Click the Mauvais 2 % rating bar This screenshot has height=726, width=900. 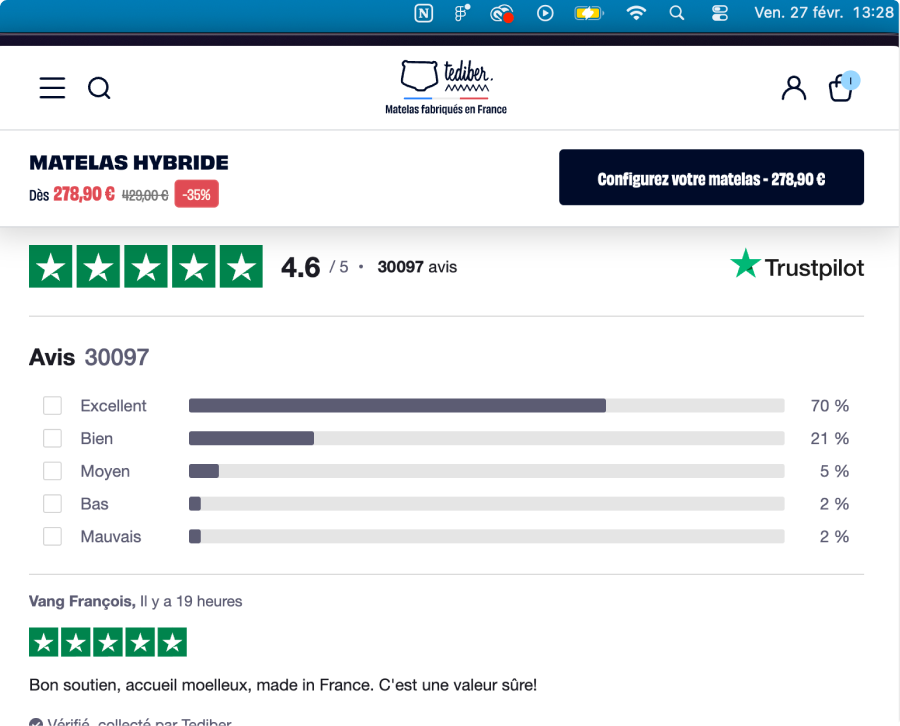tap(486, 536)
